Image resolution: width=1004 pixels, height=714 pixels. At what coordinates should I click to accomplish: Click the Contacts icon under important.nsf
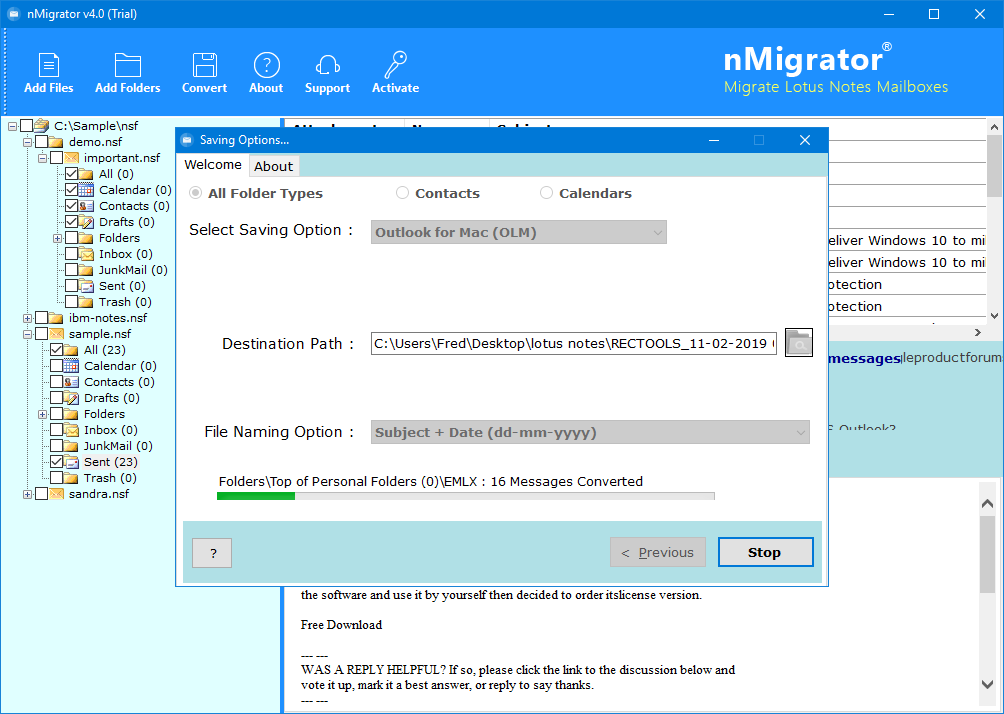click(86, 206)
